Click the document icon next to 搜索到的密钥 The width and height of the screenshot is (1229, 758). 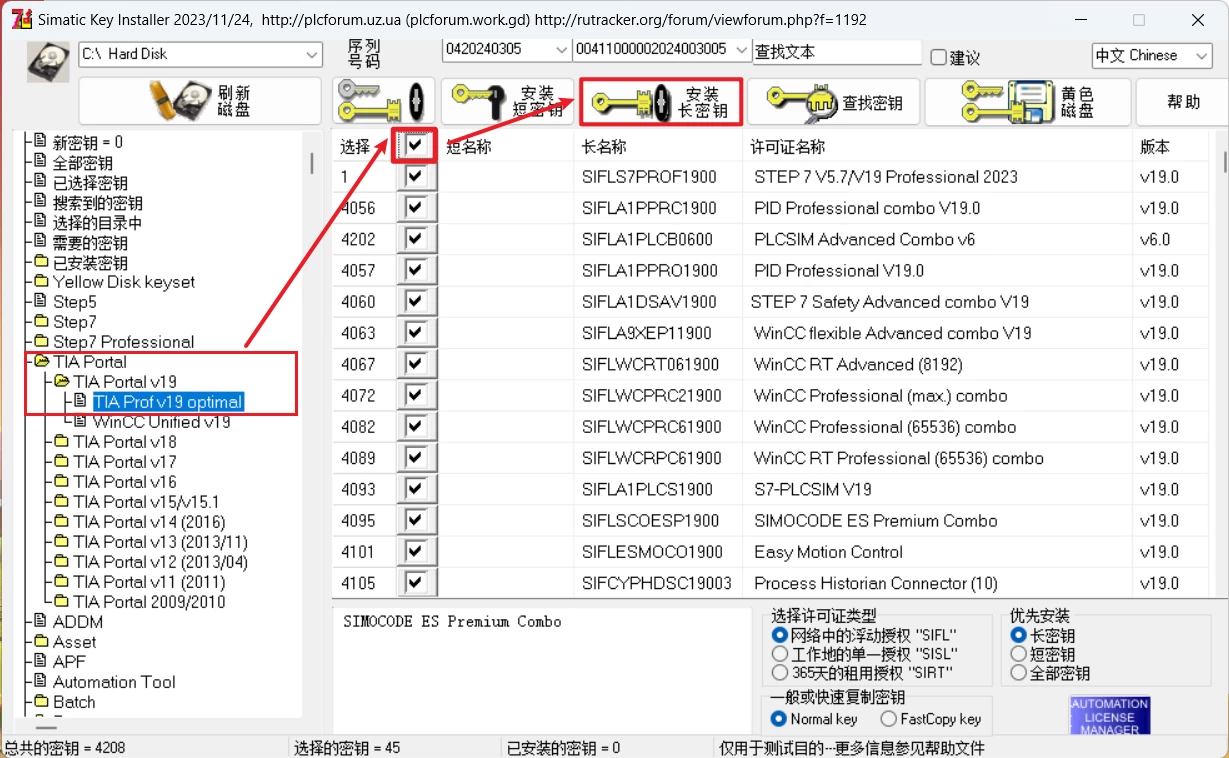[x=40, y=202]
